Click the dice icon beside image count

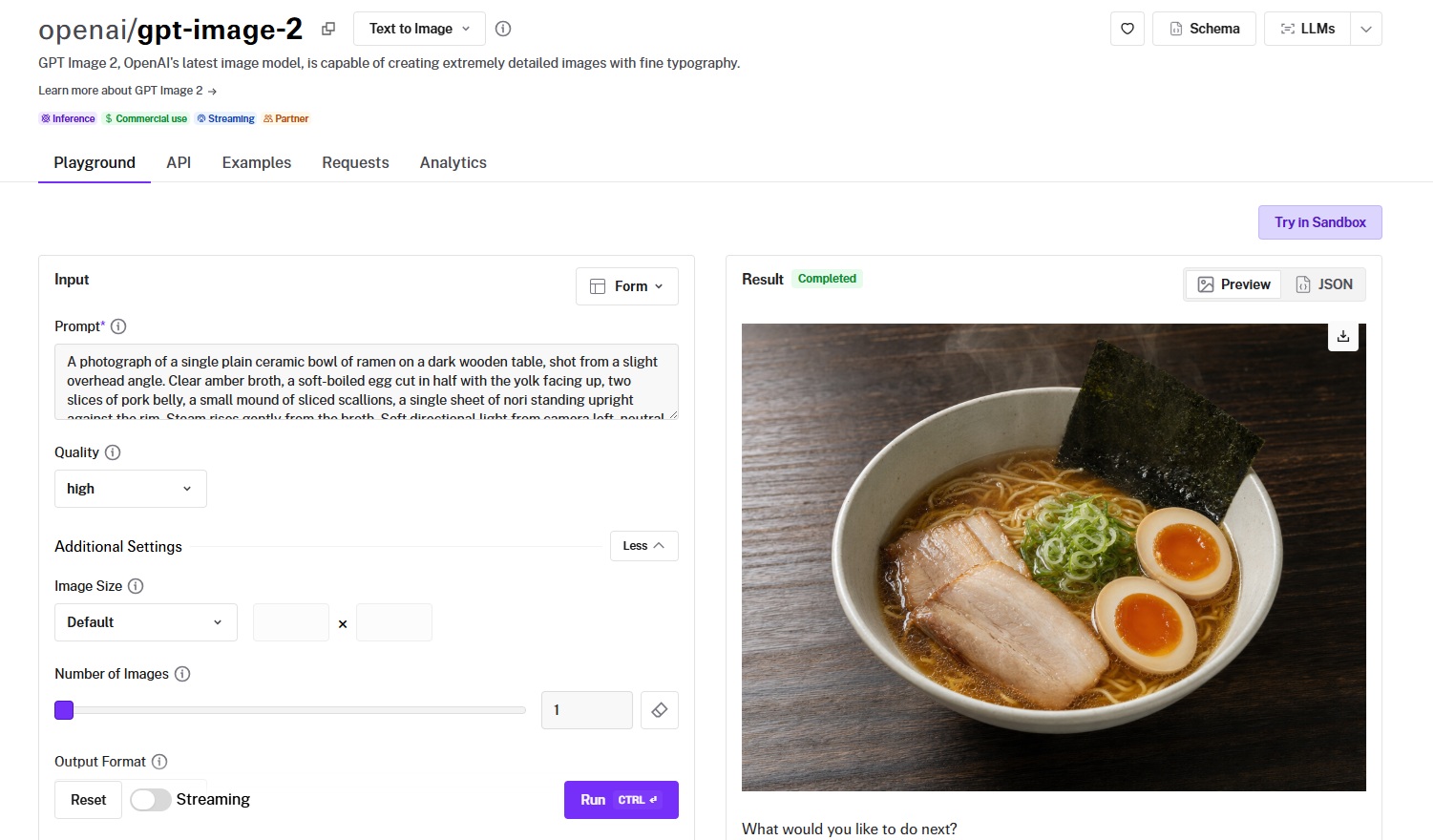pos(659,710)
